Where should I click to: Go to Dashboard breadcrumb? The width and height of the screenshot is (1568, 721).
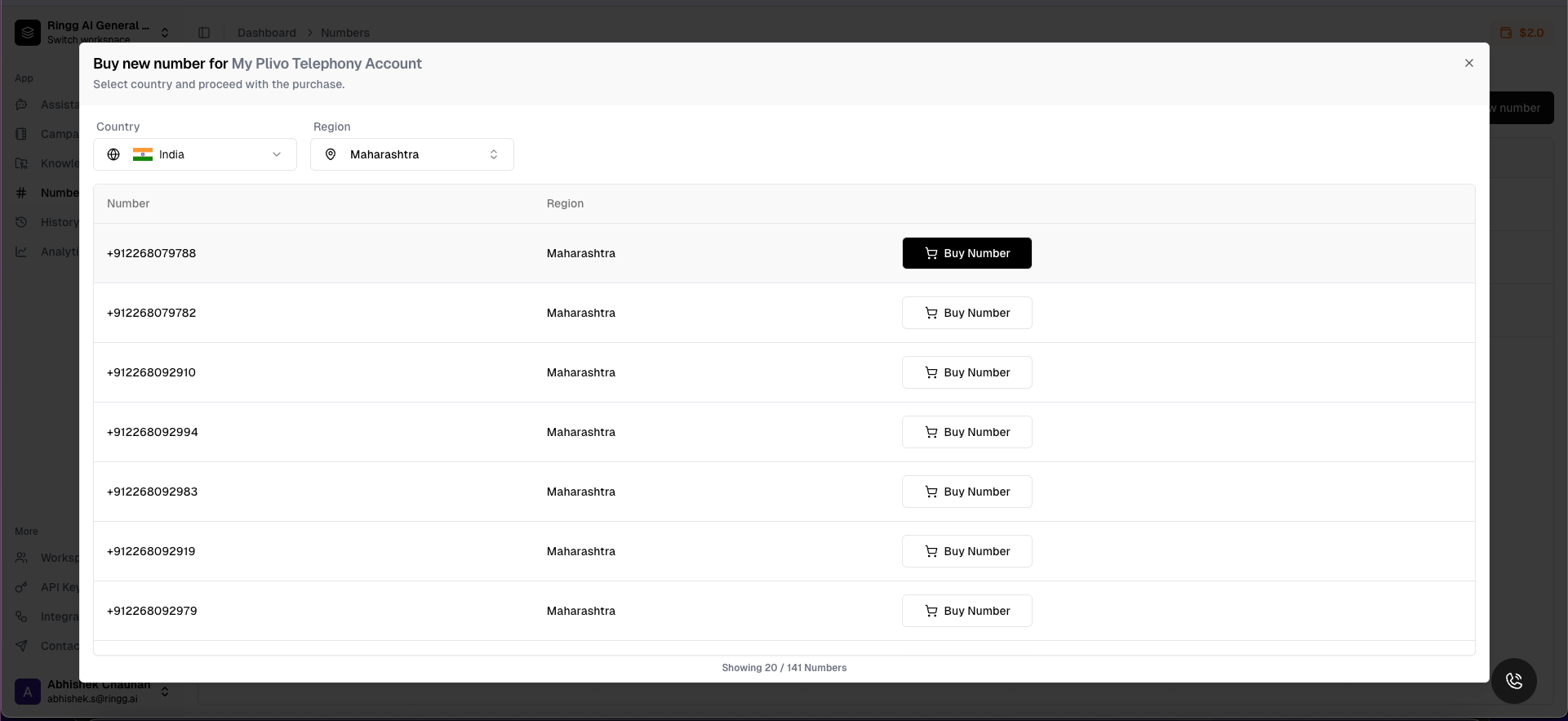click(x=267, y=33)
